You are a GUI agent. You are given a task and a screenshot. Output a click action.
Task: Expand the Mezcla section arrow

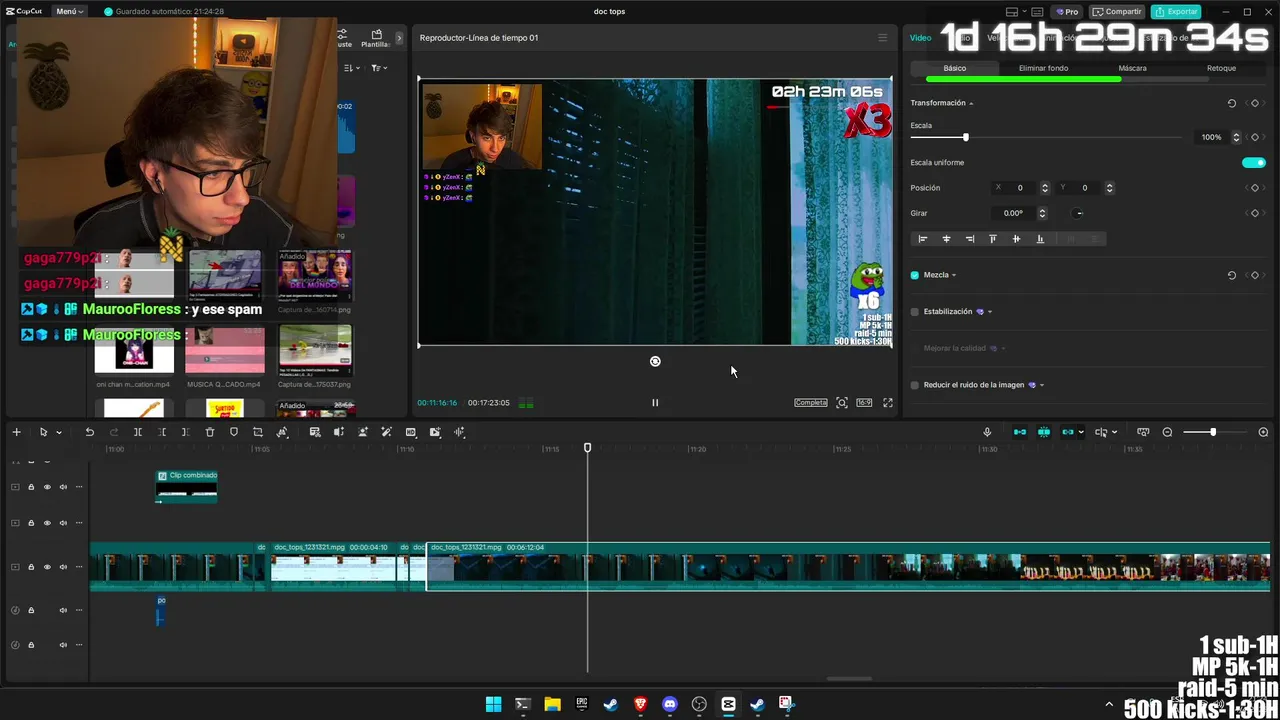(954, 275)
